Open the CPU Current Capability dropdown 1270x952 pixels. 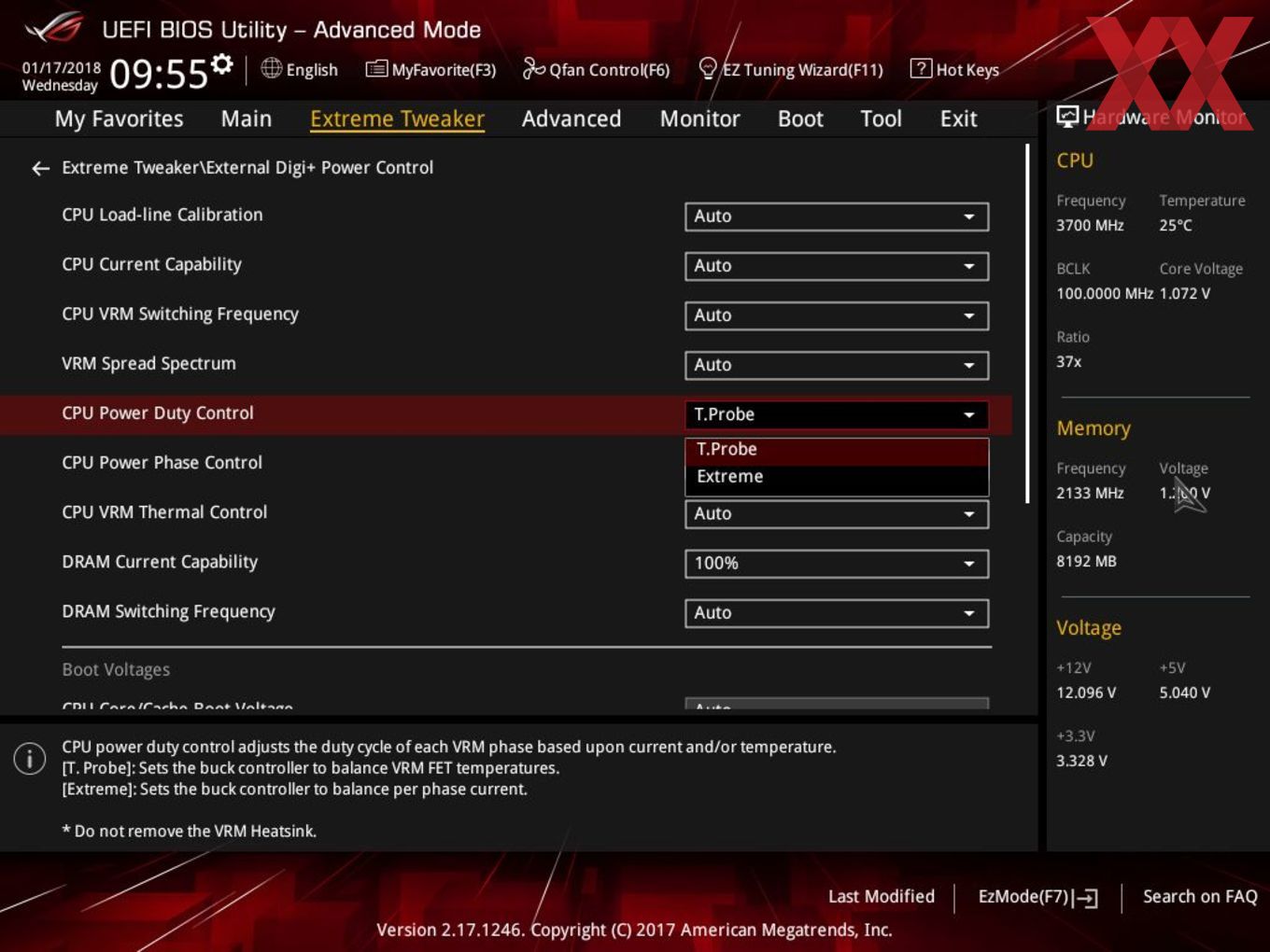click(x=837, y=266)
